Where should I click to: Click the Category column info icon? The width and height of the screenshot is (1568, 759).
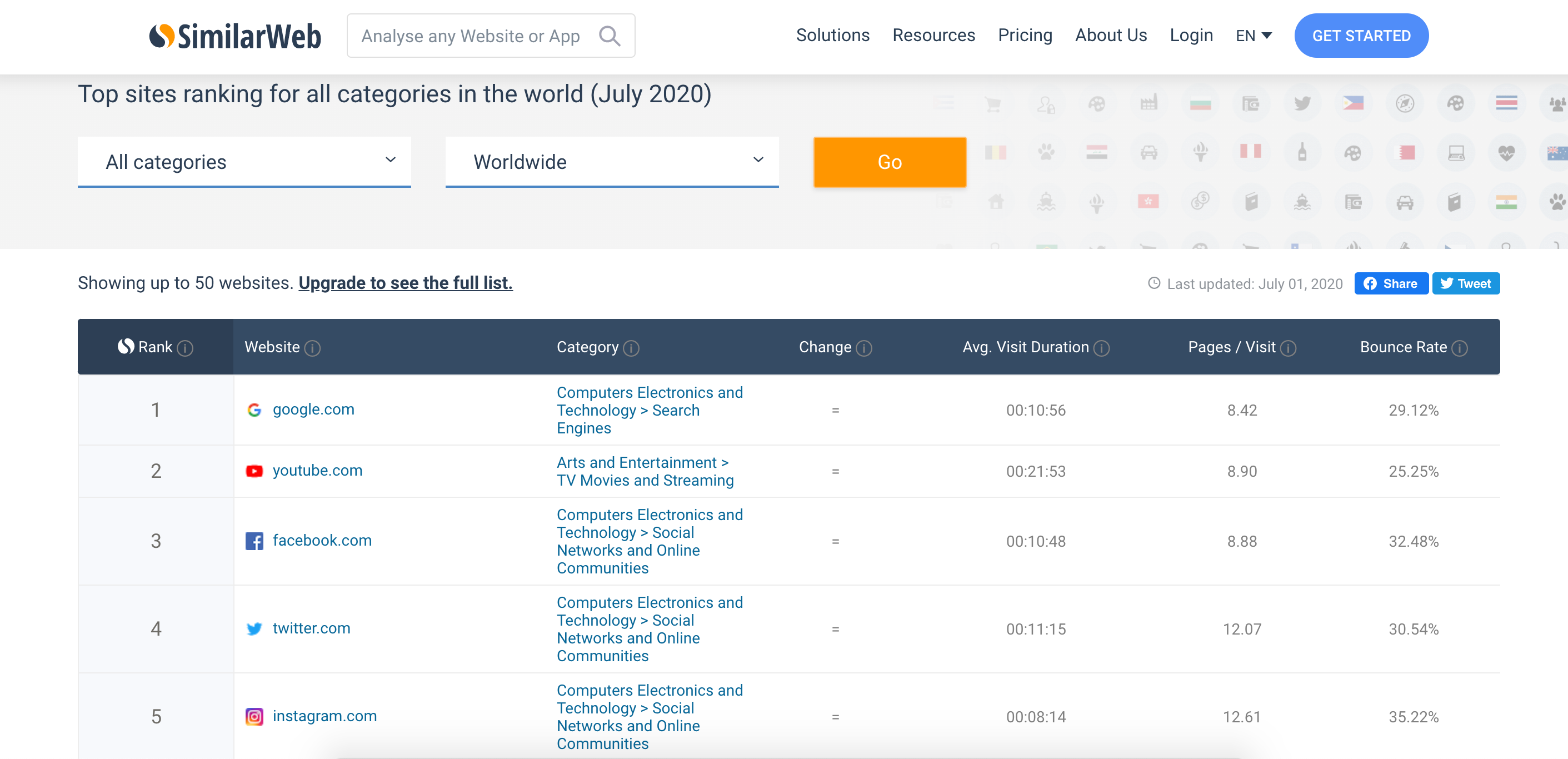631,348
